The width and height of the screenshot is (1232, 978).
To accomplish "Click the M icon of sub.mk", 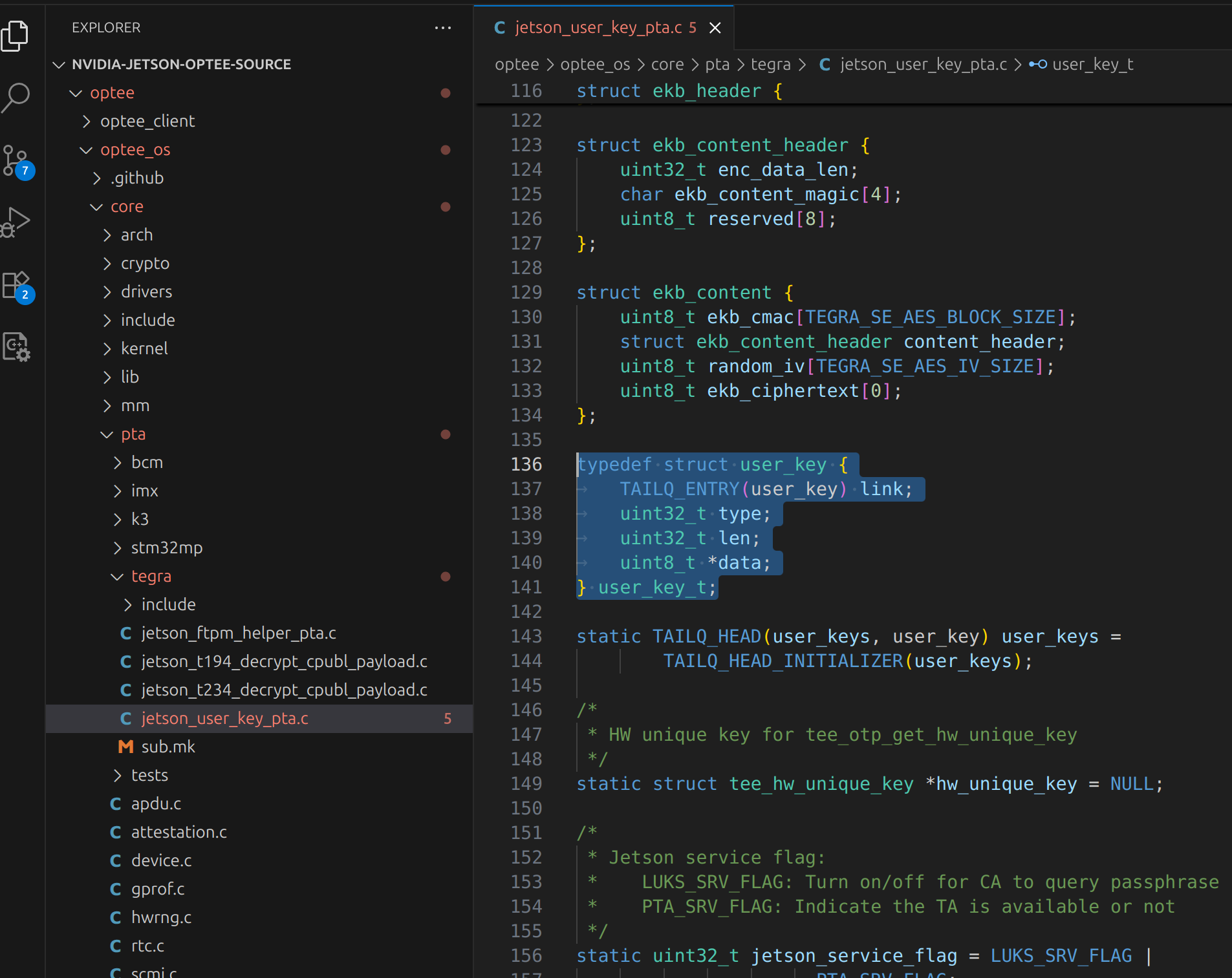I will tap(126, 747).
